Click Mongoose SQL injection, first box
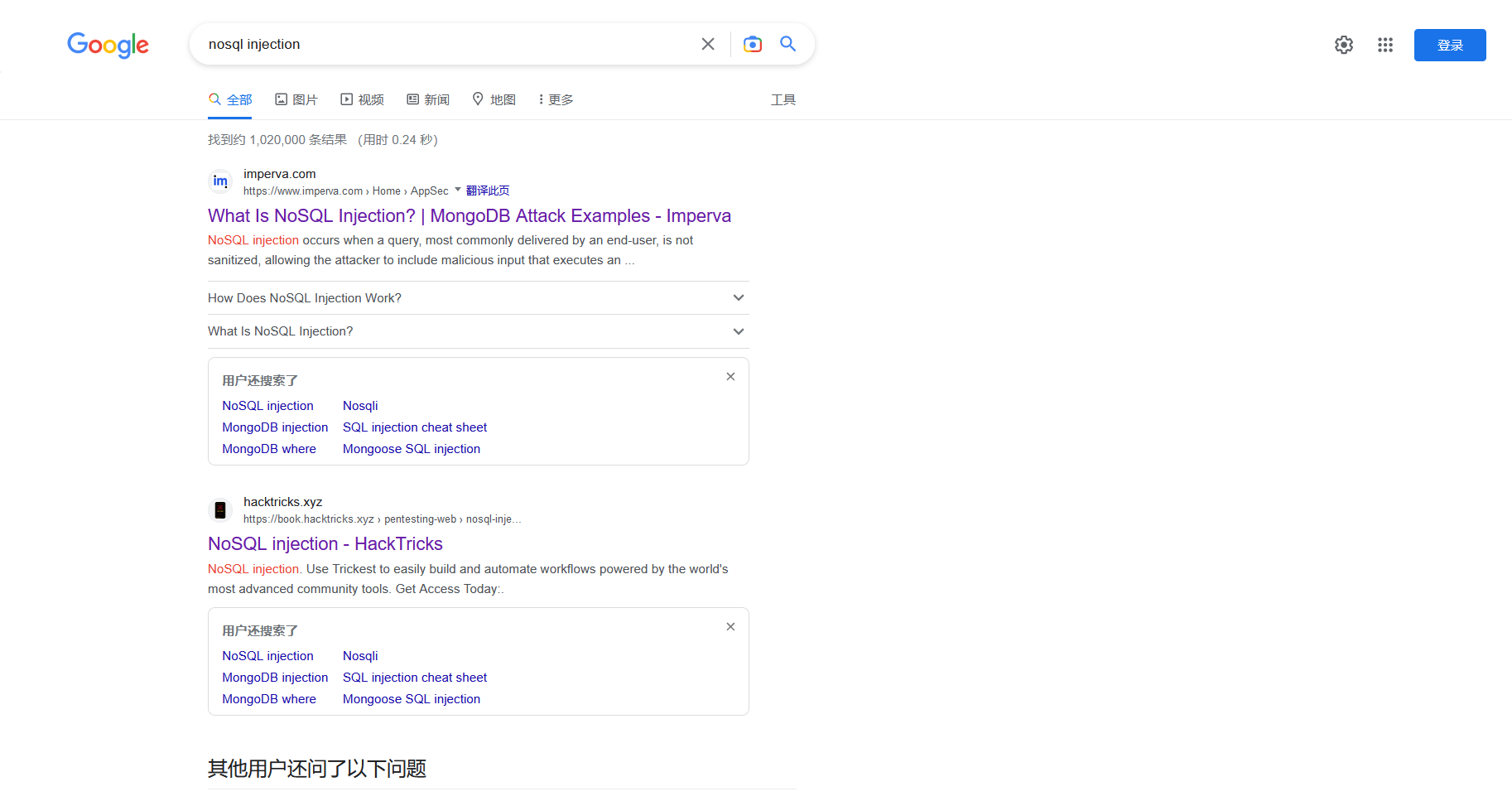This screenshot has height=801, width=1512. 412,449
